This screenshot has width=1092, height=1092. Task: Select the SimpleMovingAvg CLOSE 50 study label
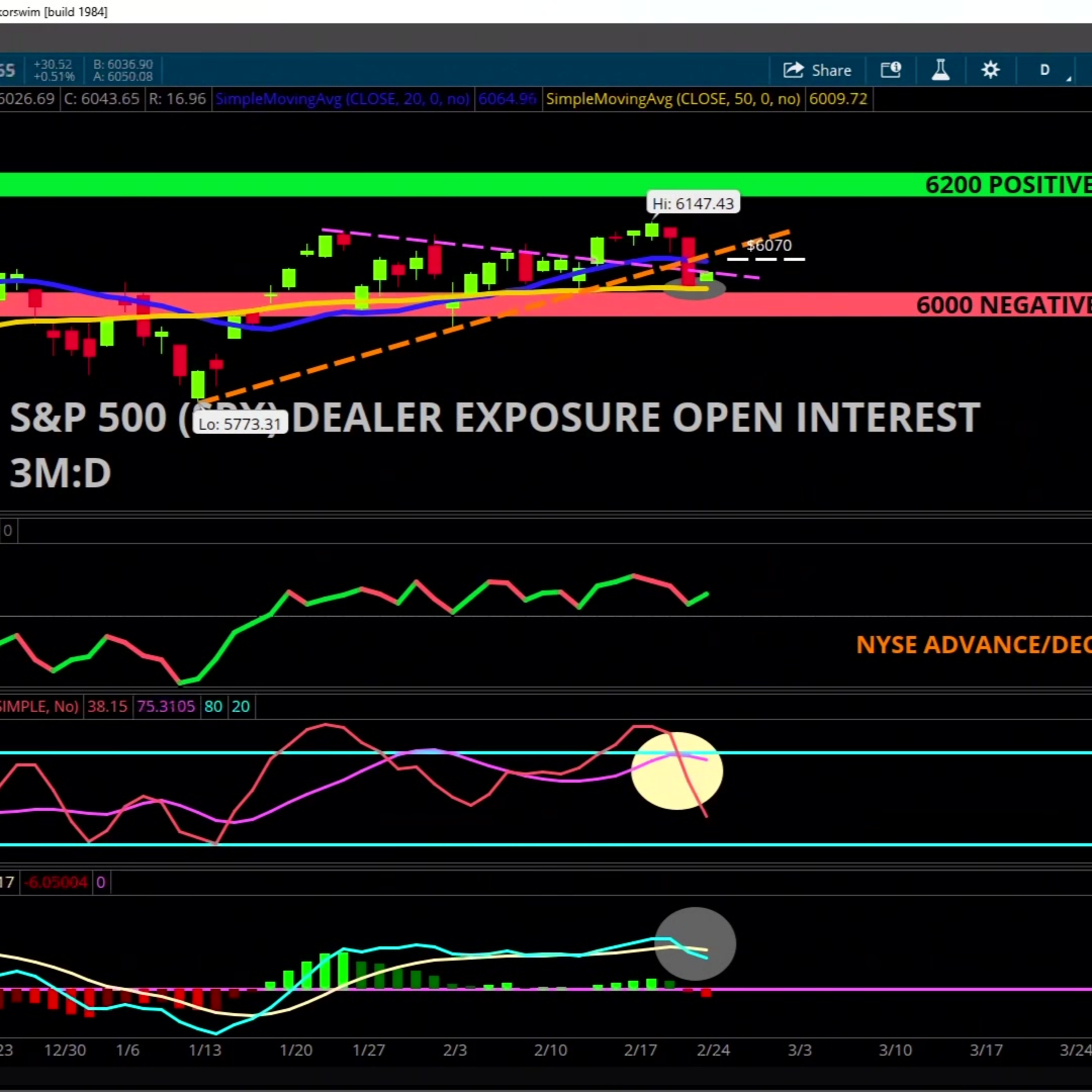(673, 99)
